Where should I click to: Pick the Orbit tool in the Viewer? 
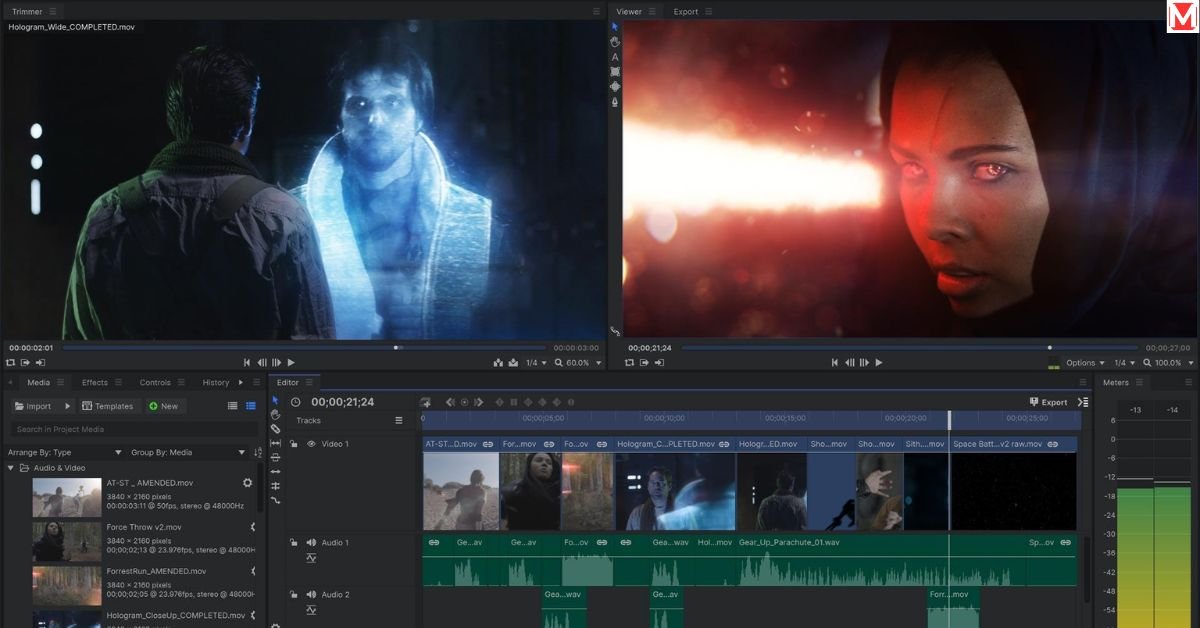[615, 87]
